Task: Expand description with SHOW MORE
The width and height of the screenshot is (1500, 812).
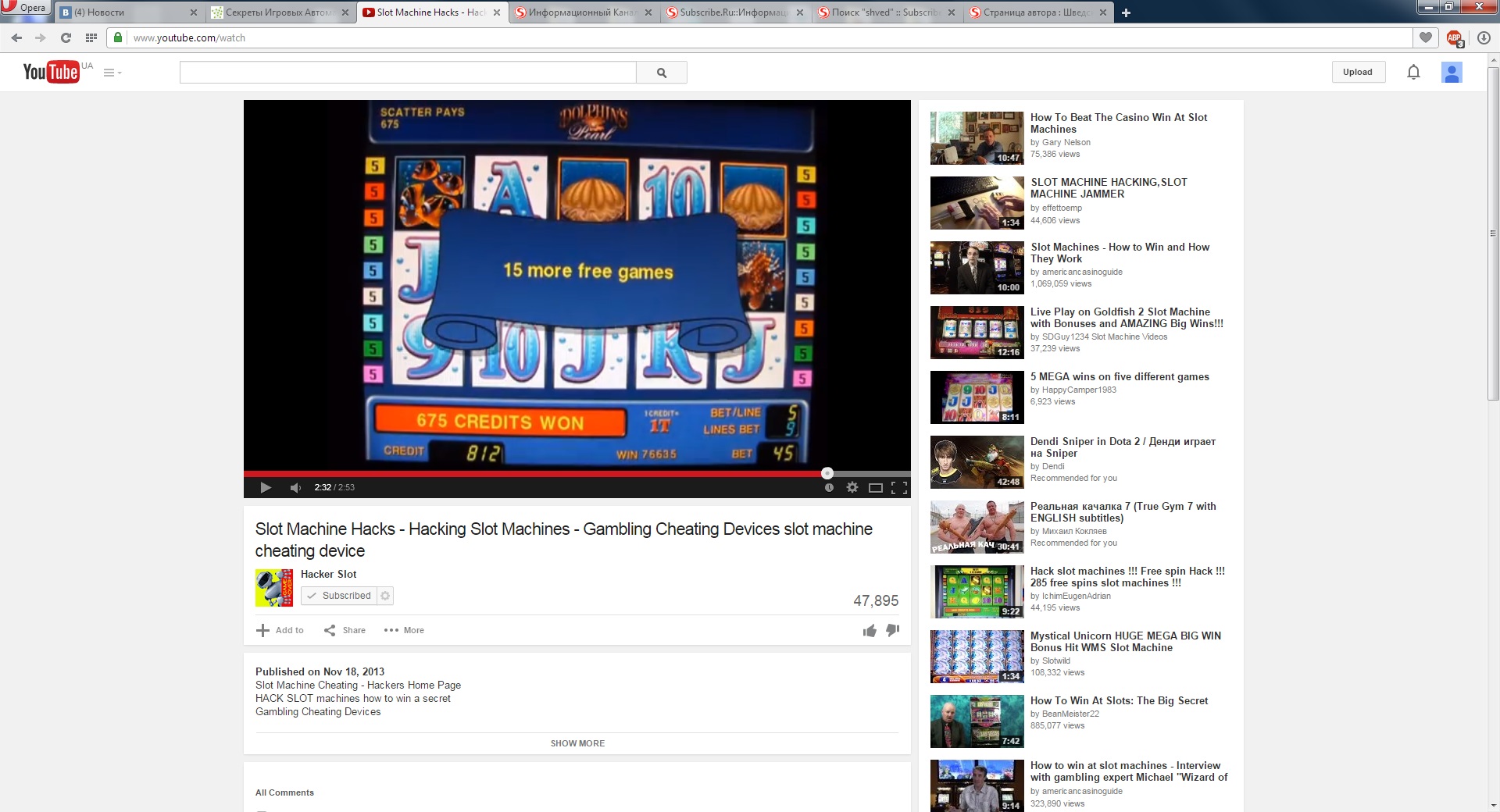Action: pos(577,743)
